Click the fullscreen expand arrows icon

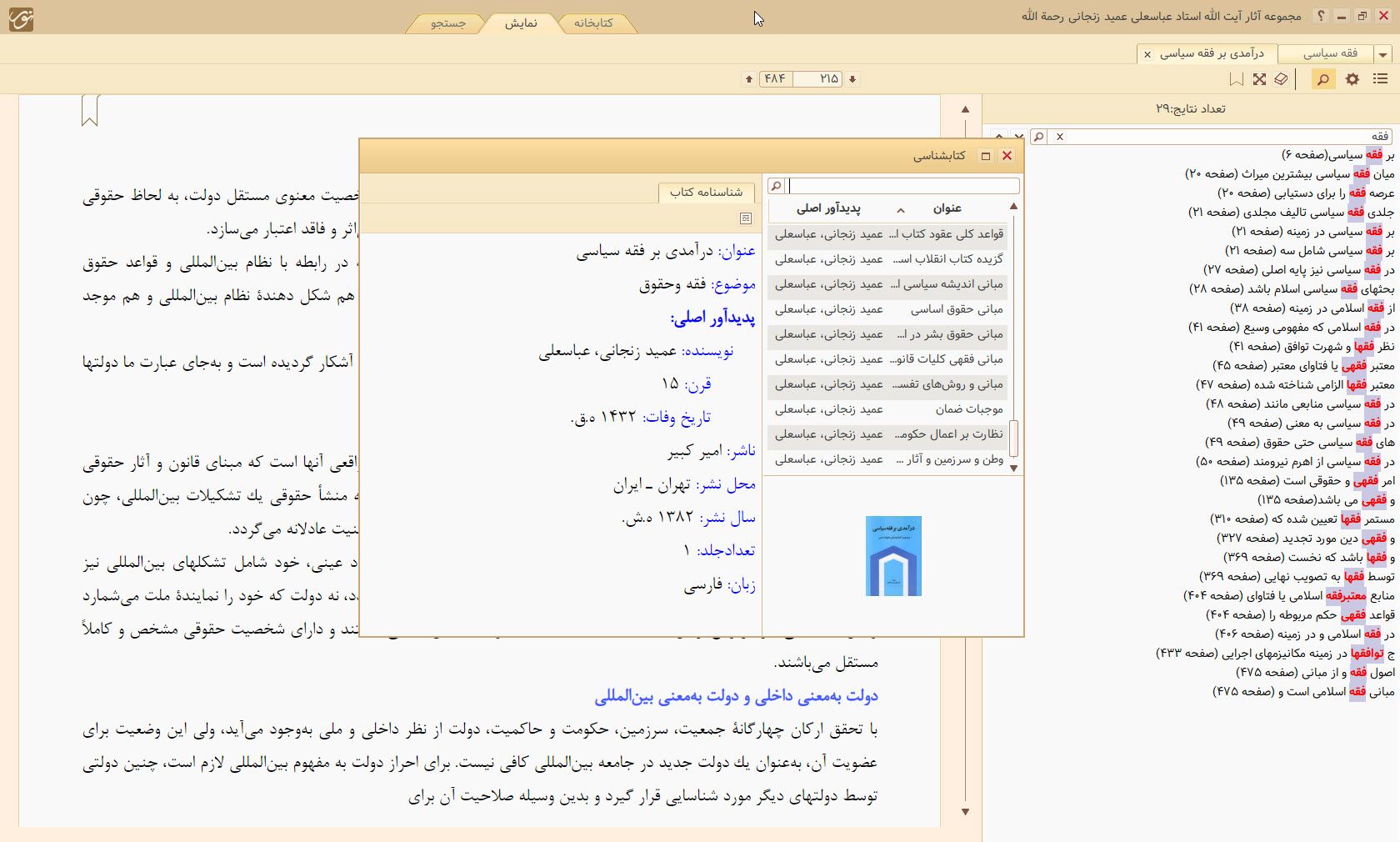click(x=1259, y=79)
